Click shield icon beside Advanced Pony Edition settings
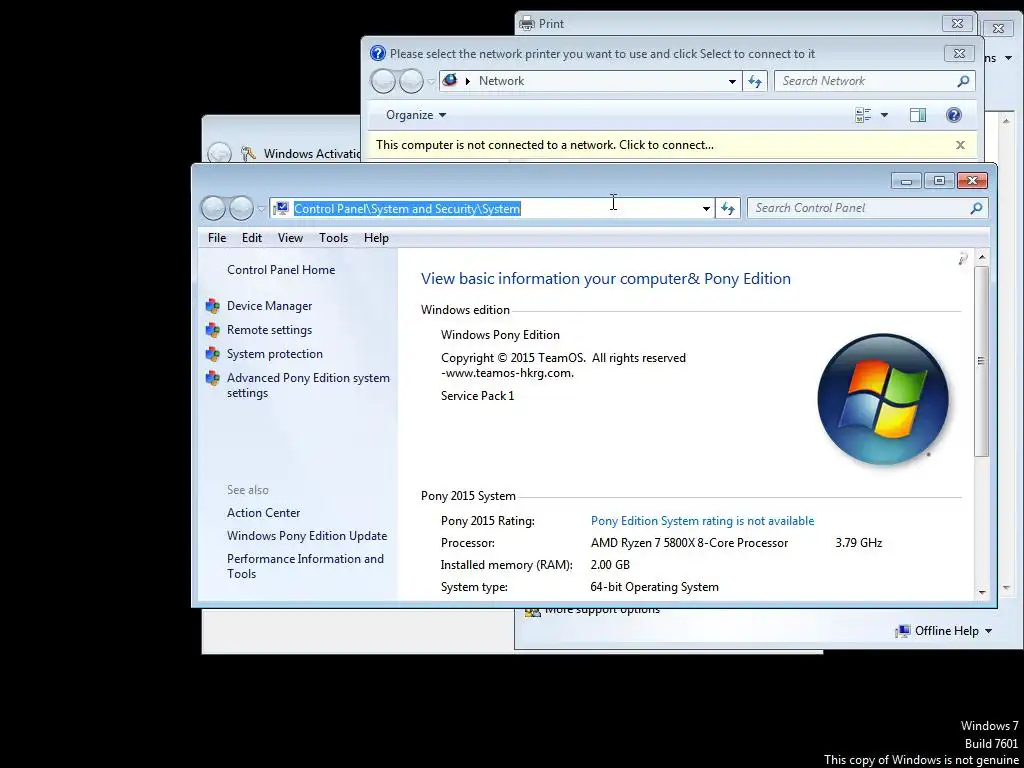This screenshot has width=1024, height=768. [212, 378]
